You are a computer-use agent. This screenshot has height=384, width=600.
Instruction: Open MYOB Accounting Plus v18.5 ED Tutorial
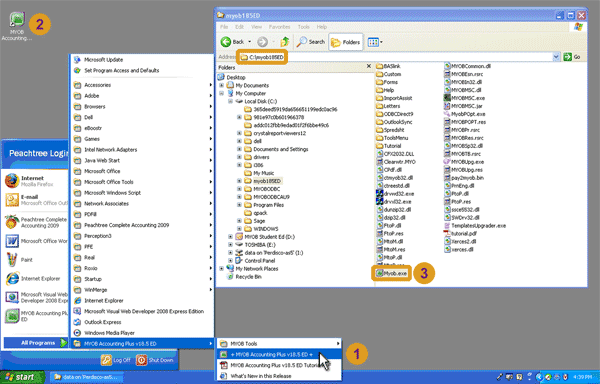pyautogui.click(x=279, y=365)
